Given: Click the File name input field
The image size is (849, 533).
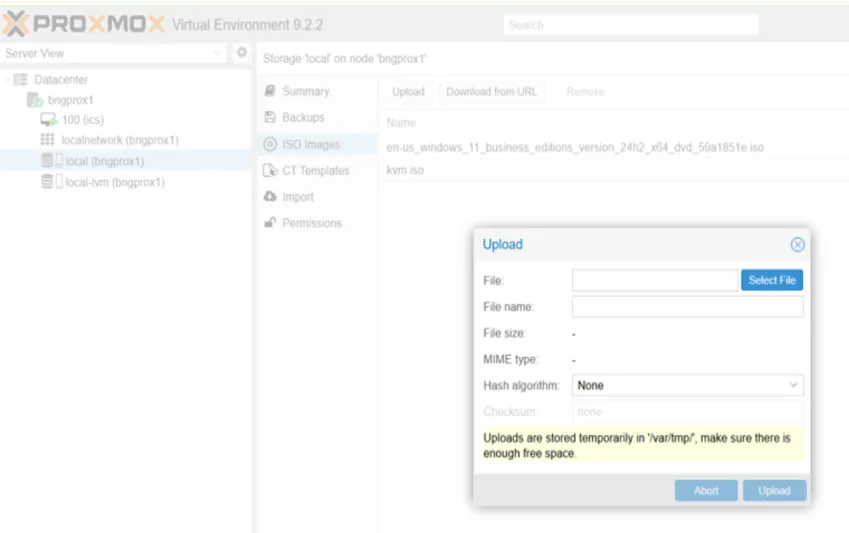Looking at the screenshot, I should [688, 307].
